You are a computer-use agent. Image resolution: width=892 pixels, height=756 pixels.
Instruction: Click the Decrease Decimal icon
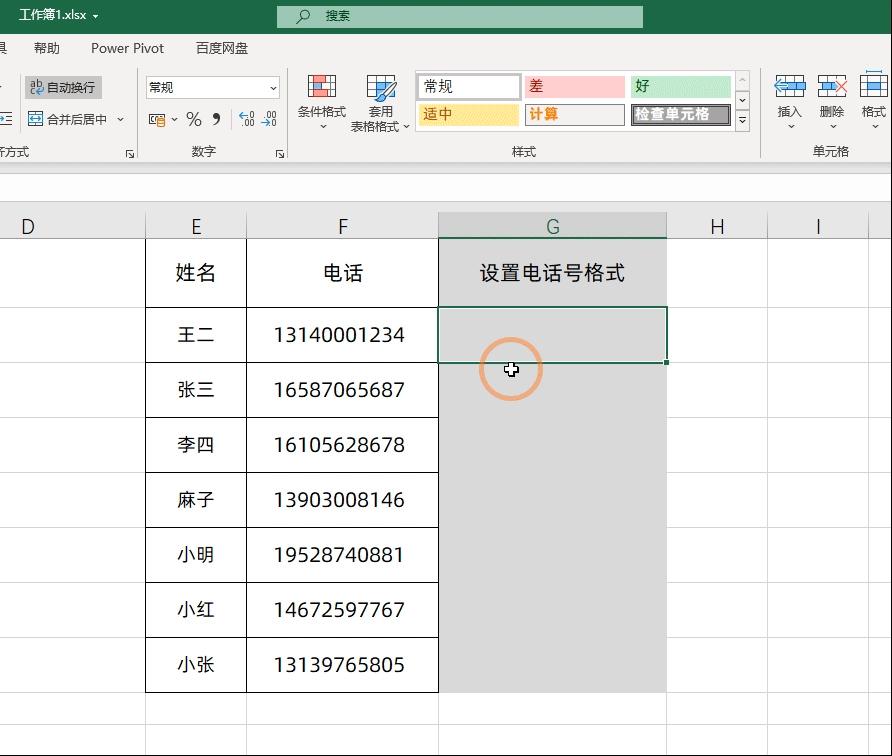click(268, 119)
